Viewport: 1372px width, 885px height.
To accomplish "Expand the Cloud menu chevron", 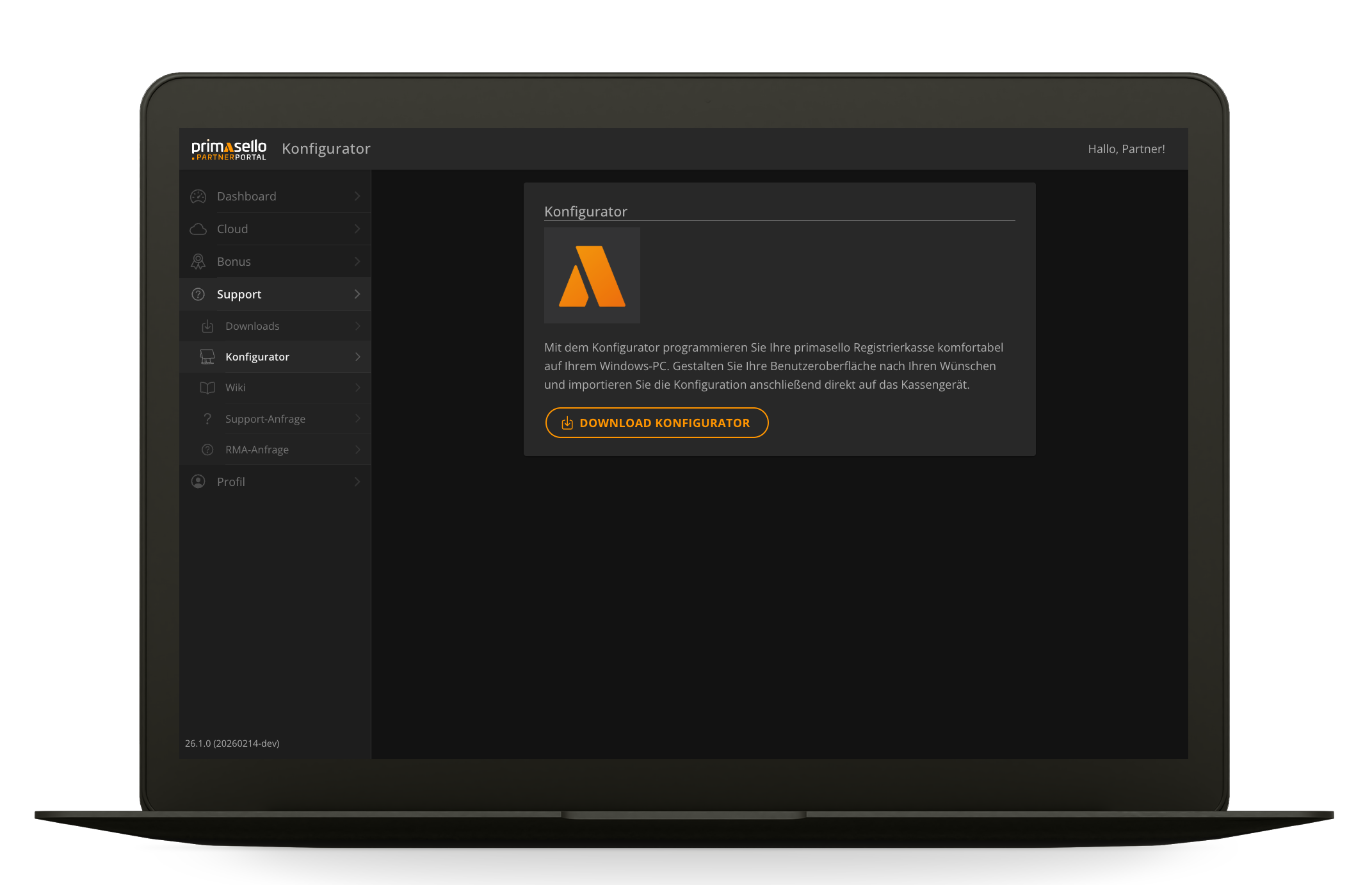I will [x=357, y=229].
